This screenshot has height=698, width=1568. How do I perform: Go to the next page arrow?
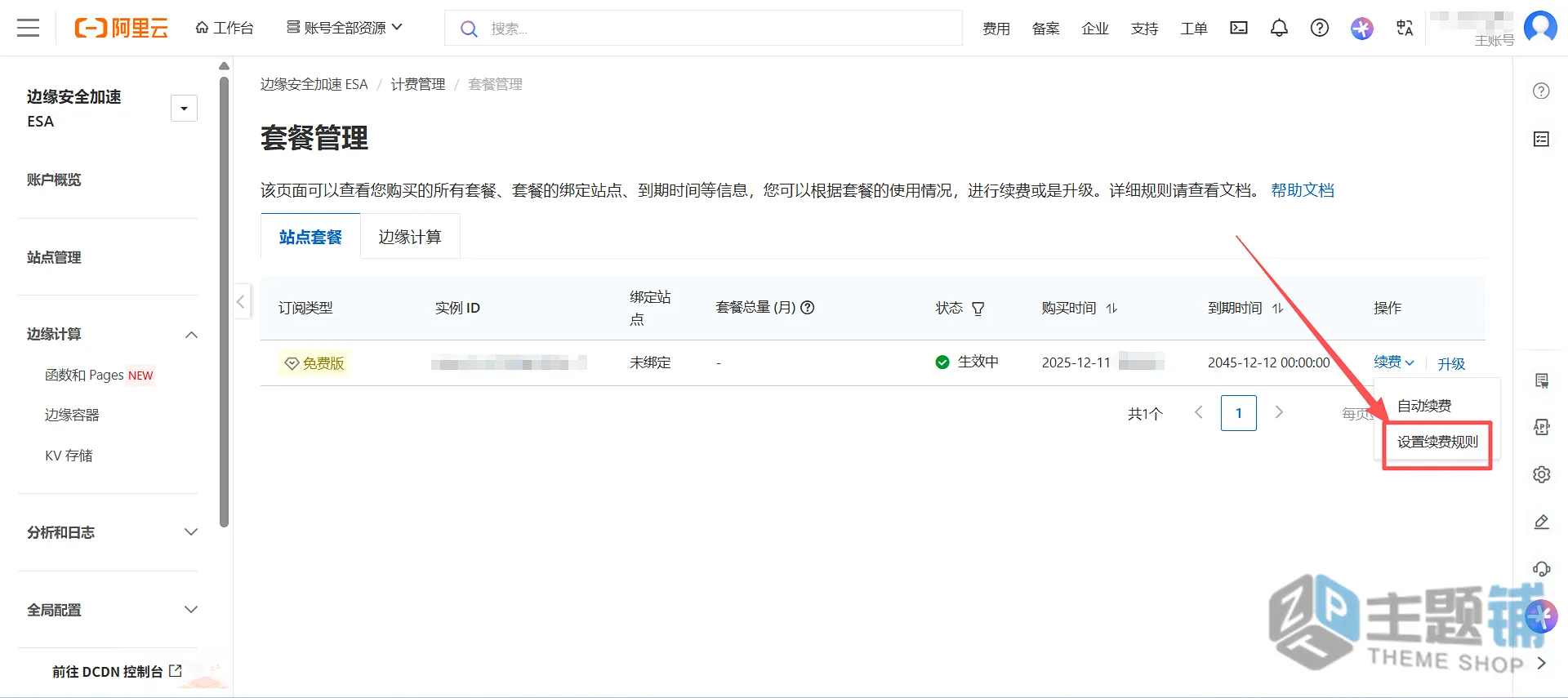coord(1279,413)
